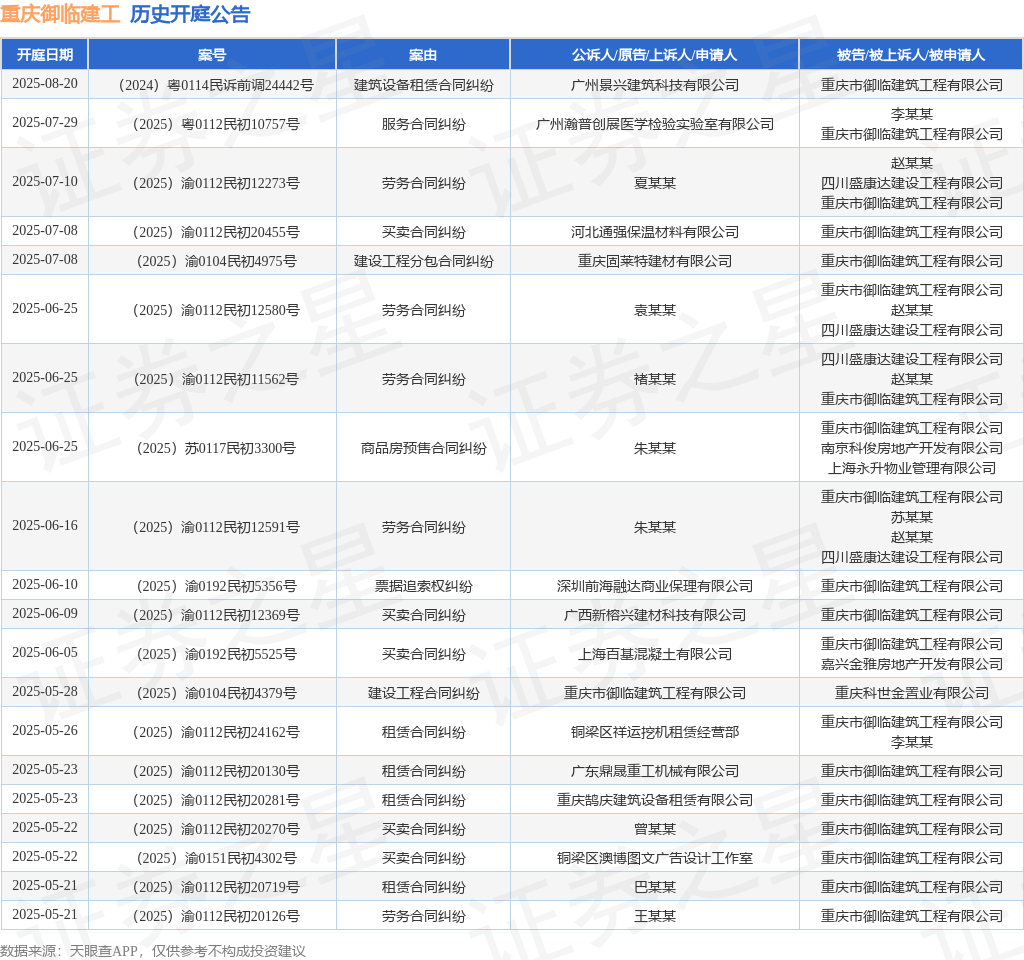Click defendant 嘉兴金雅房地产开发有限公司
This screenshot has width=1024, height=960.
pyautogui.click(x=911, y=664)
